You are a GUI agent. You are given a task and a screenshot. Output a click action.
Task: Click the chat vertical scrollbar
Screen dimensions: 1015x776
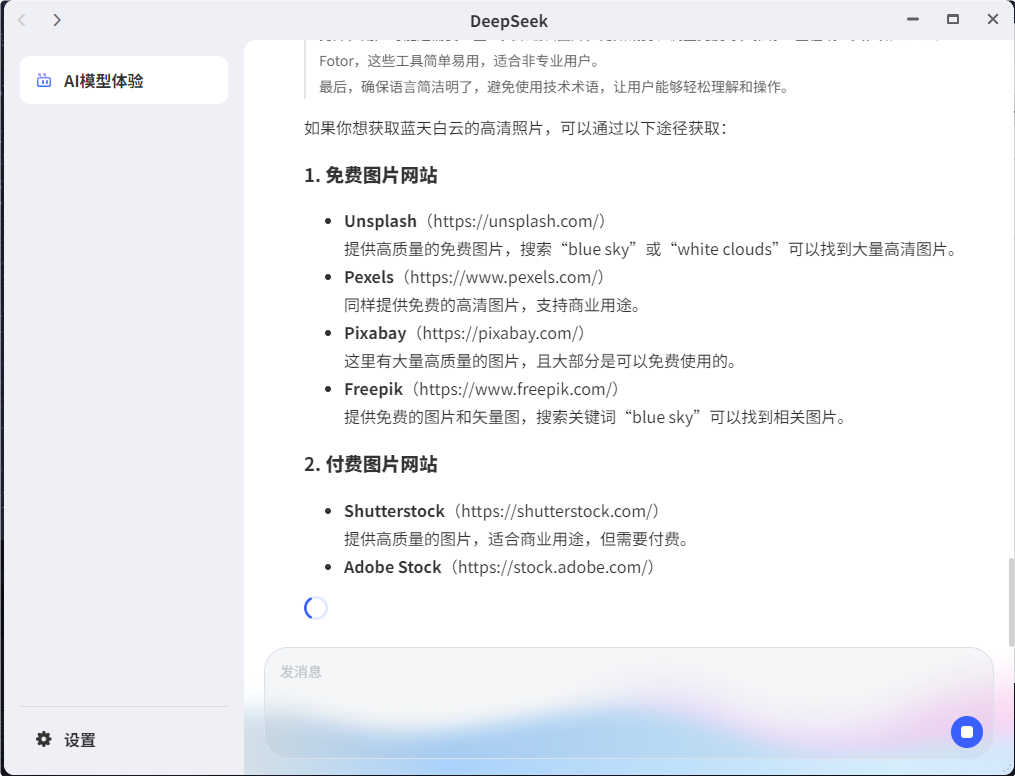tap(1010, 602)
